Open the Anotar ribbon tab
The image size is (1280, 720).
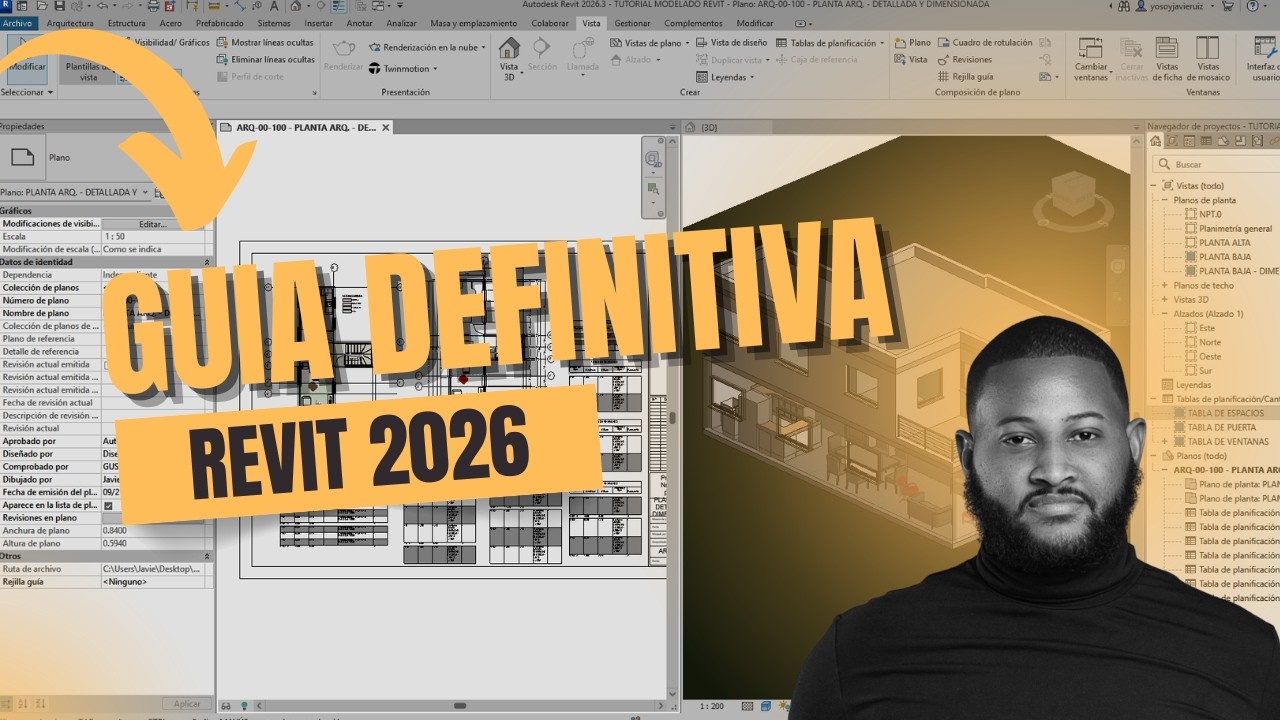click(x=360, y=23)
